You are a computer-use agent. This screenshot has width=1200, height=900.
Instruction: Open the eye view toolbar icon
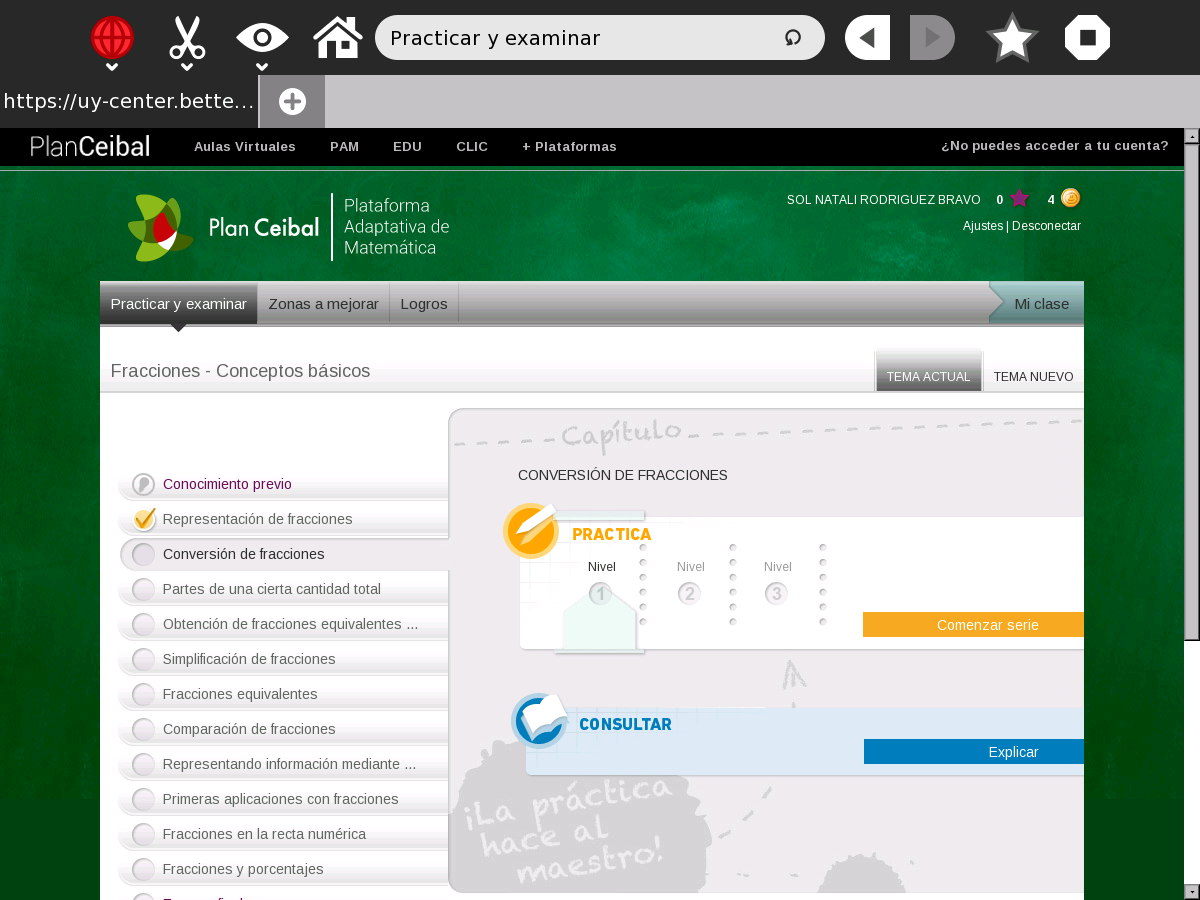tap(262, 38)
